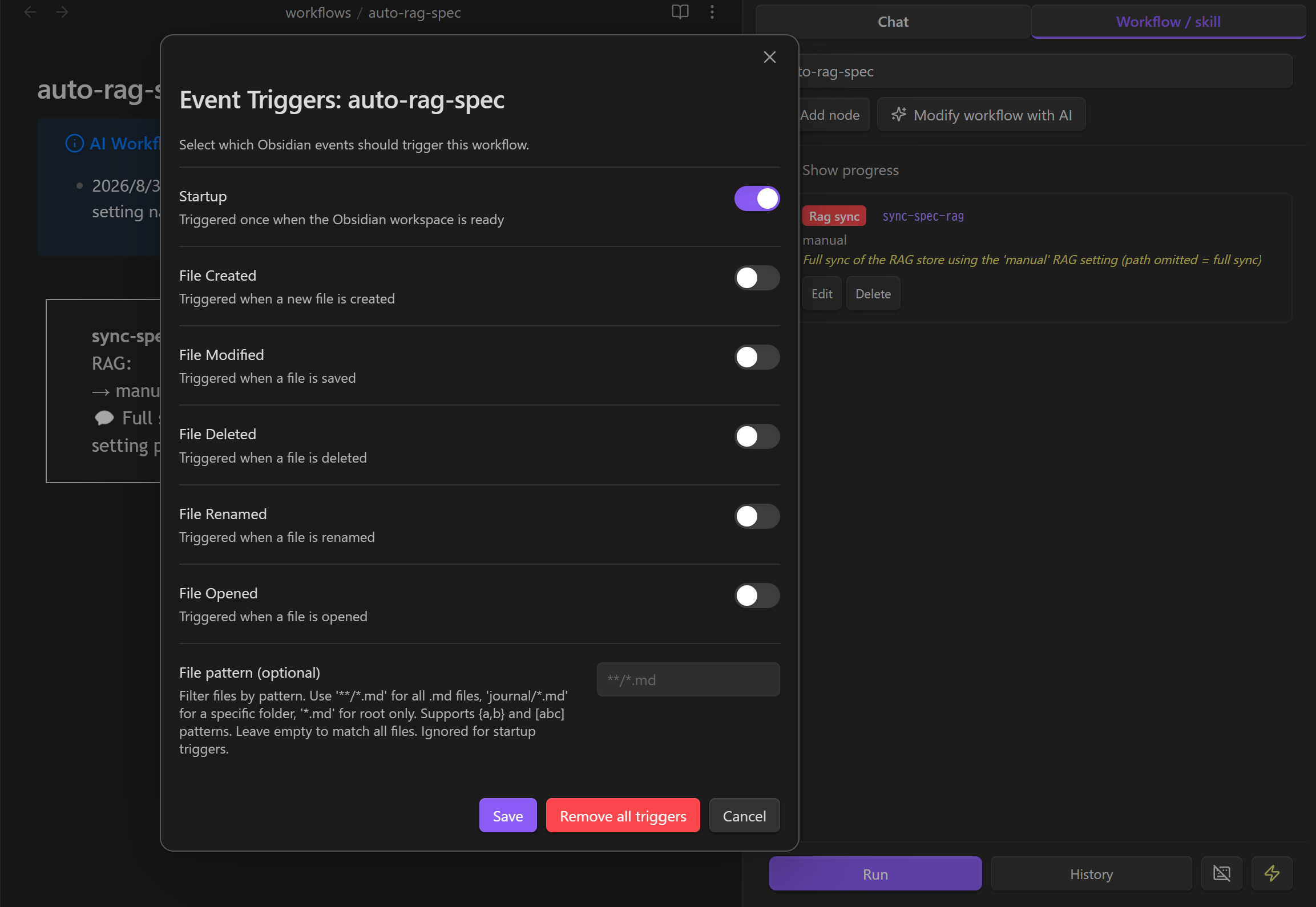
Task: Switch to the Chat tab
Action: click(x=893, y=22)
